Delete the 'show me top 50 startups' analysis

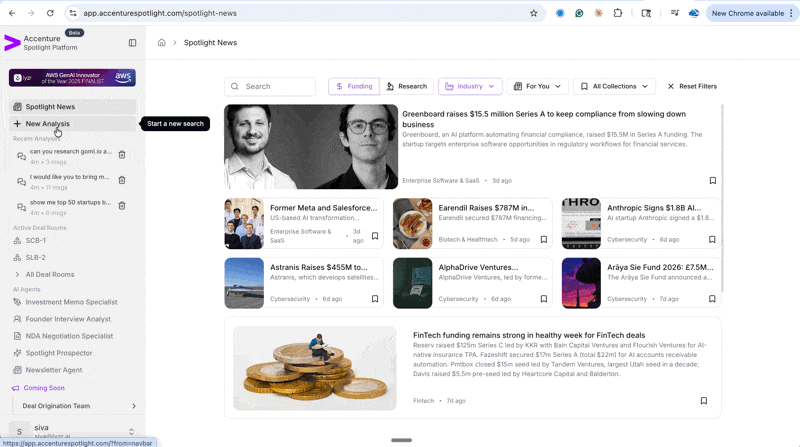tap(122, 206)
